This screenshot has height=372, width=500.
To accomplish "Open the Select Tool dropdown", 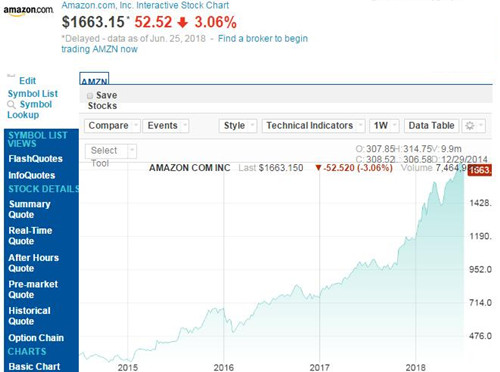I will pyautogui.click(x=110, y=151).
